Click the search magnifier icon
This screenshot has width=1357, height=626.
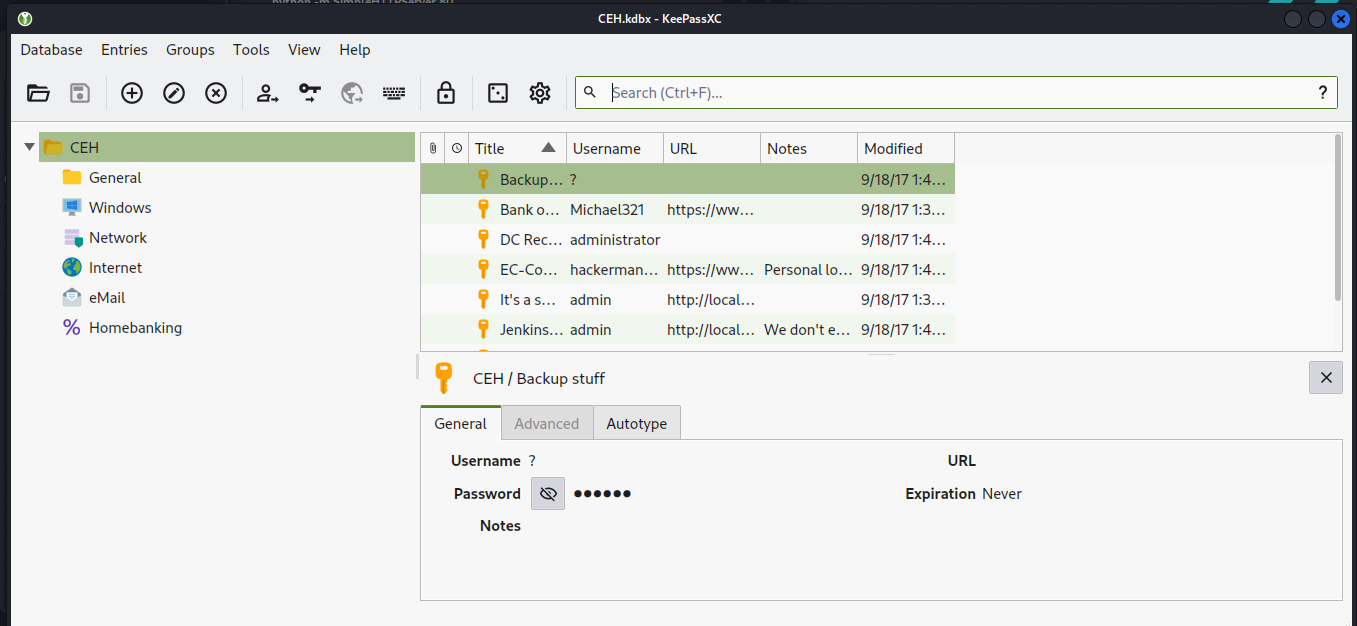pyautogui.click(x=590, y=92)
